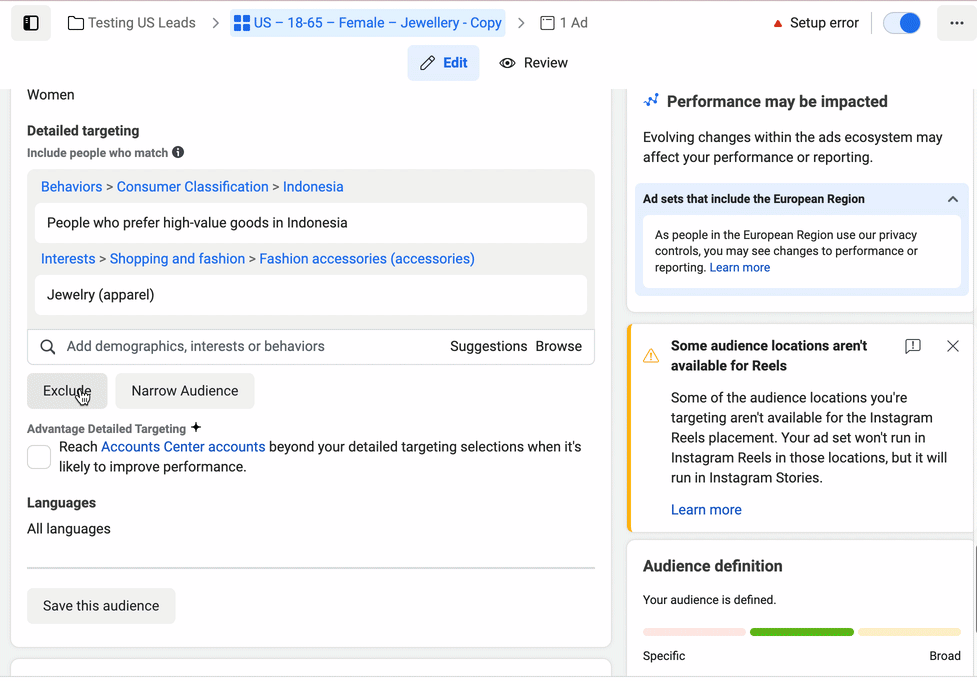Open the three-dots more options menu
977x681 pixels.
click(x=956, y=23)
